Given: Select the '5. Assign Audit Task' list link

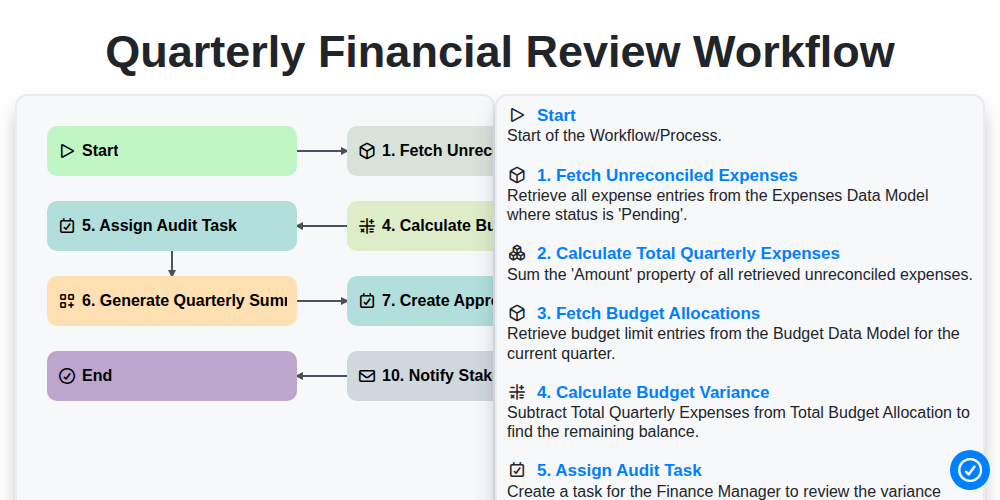Looking at the screenshot, I should click(x=619, y=470).
